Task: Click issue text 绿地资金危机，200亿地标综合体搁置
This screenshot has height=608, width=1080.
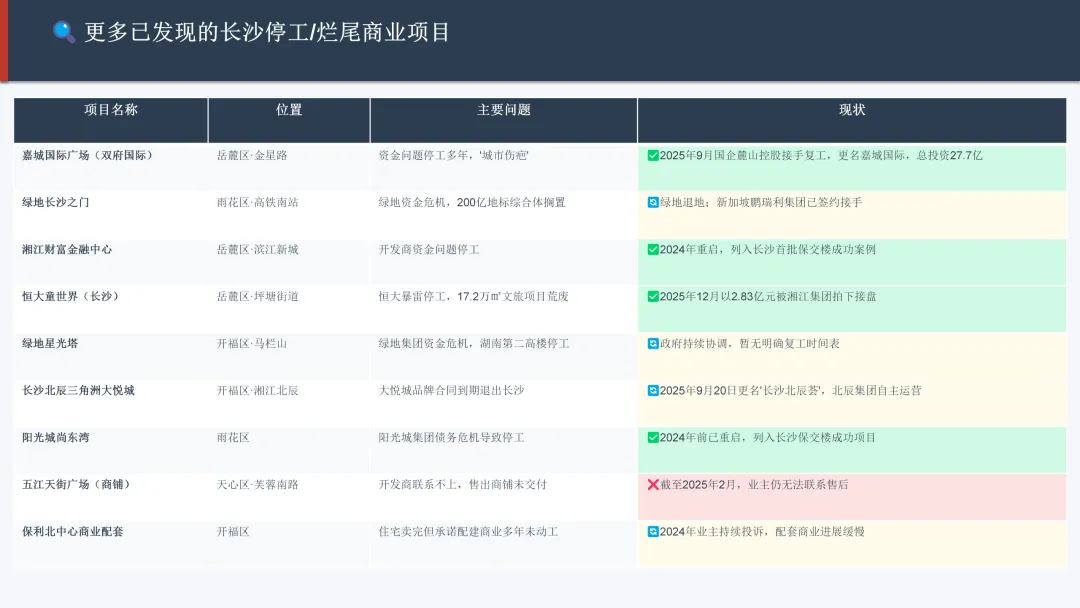Action: [472, 202]
